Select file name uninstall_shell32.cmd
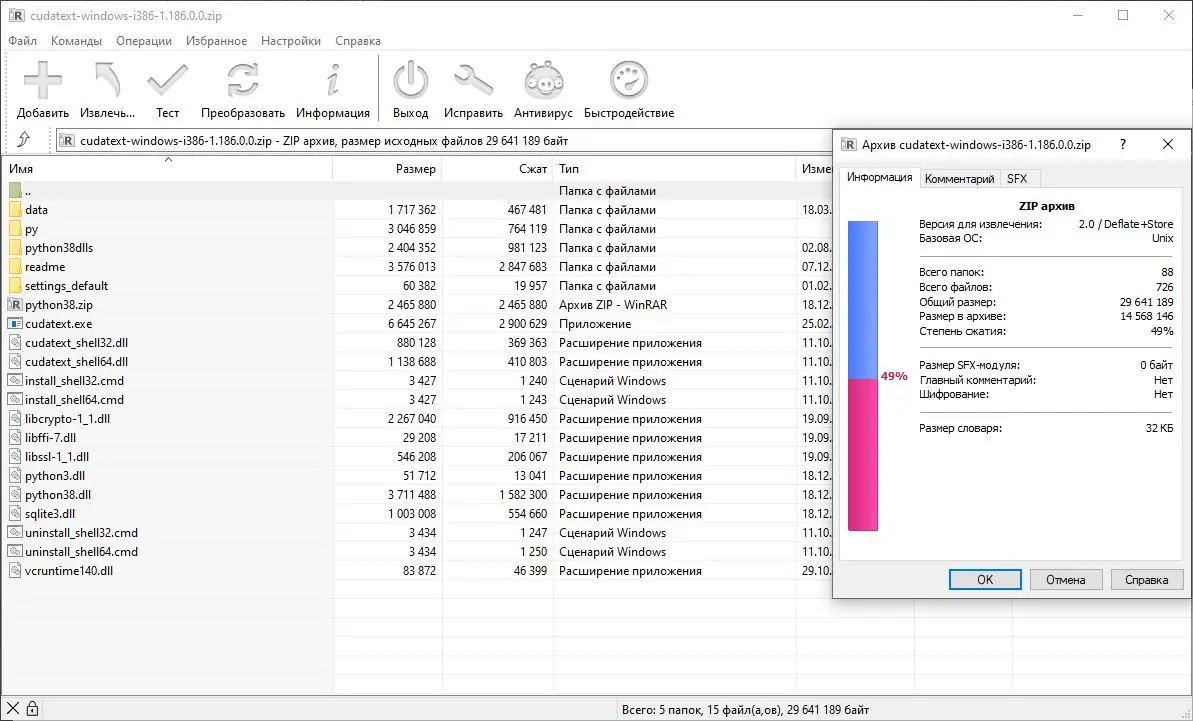This screenshot has width=1193, height=721. [x=81, y=533]
